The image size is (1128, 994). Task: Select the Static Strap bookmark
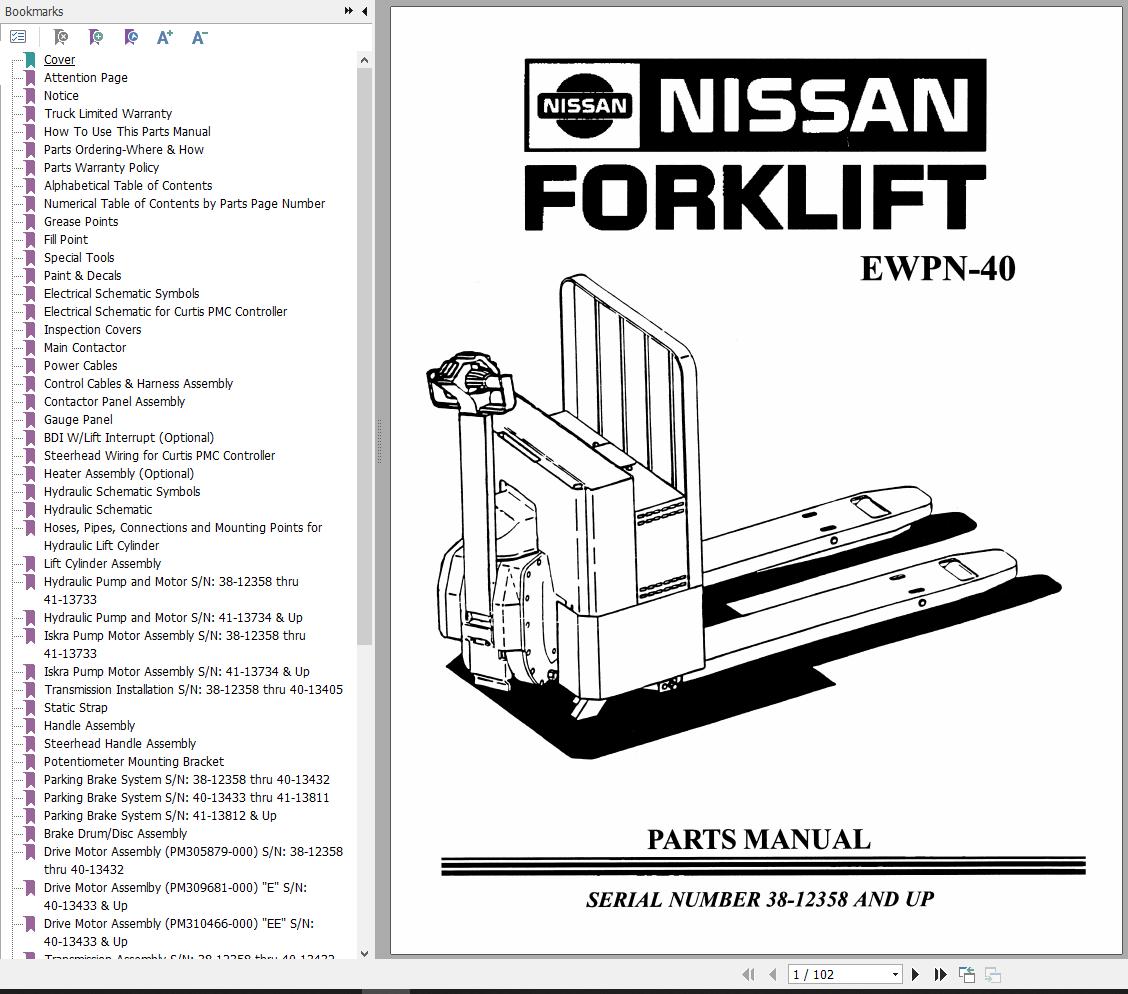[76, 707]
